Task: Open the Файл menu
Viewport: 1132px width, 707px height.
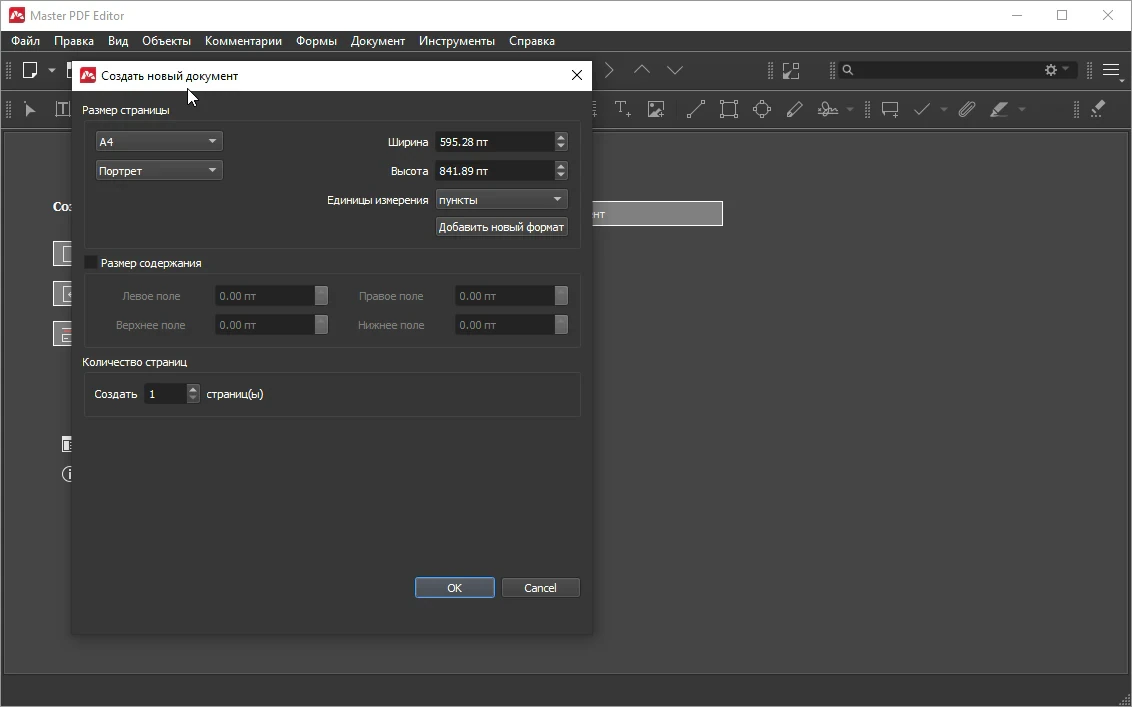Action: click(x=25, y=41)
